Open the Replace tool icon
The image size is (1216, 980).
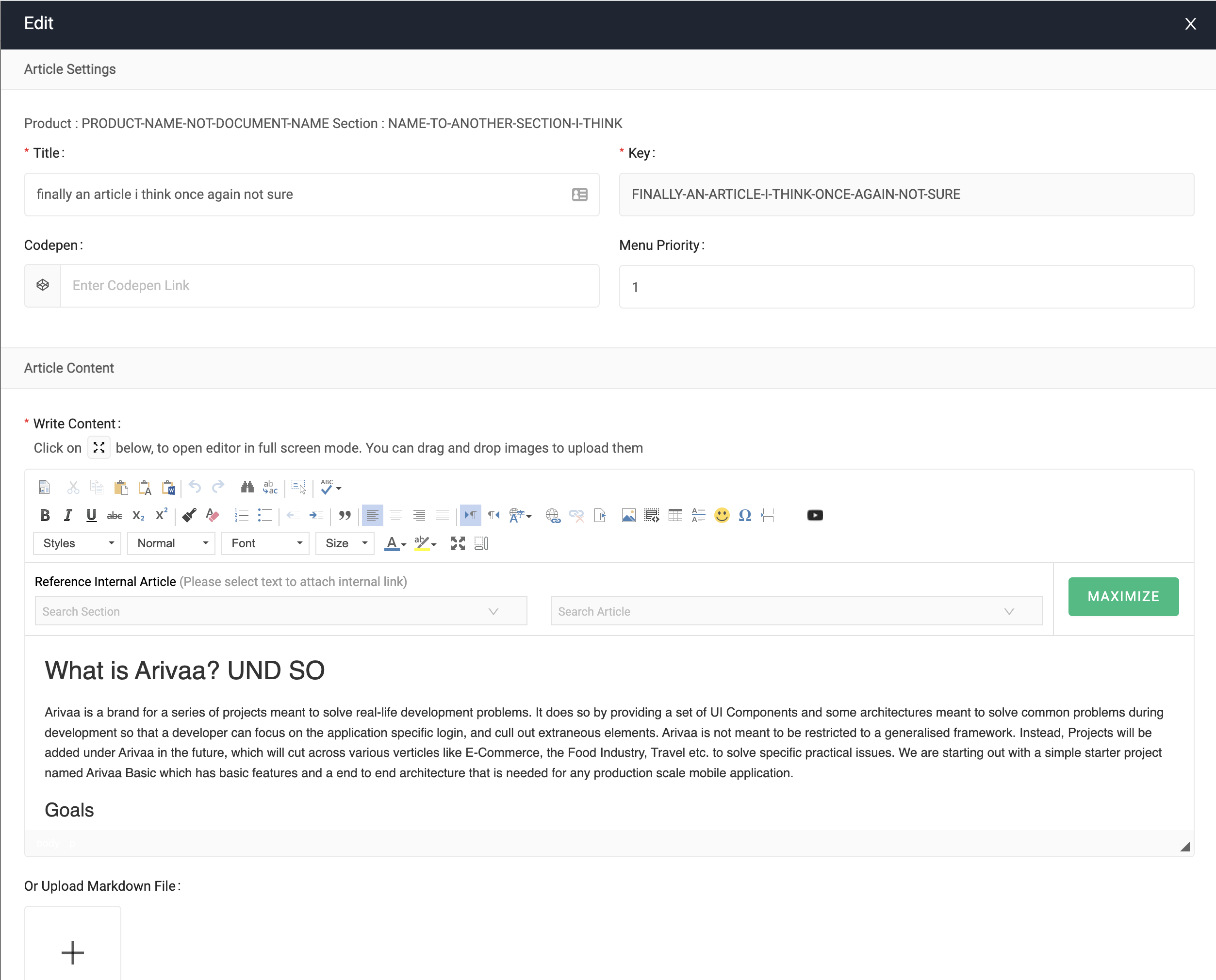coord(270,487)
